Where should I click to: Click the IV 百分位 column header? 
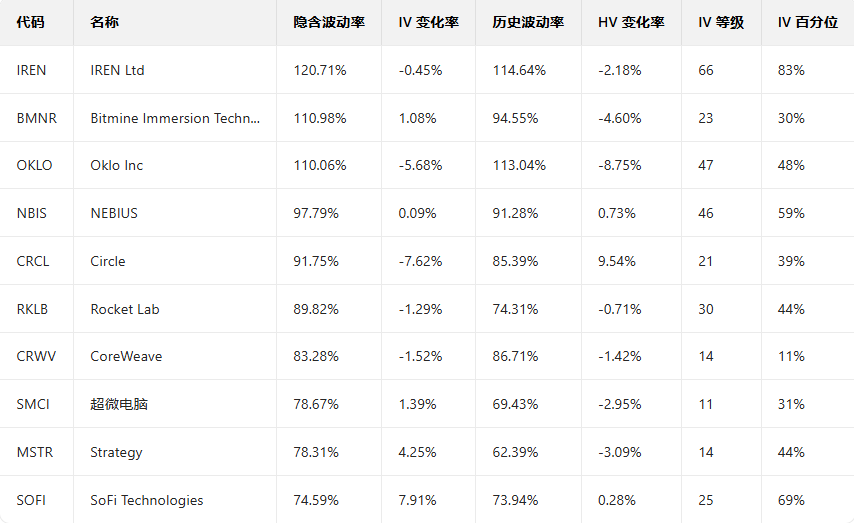(x=807, y=22)
